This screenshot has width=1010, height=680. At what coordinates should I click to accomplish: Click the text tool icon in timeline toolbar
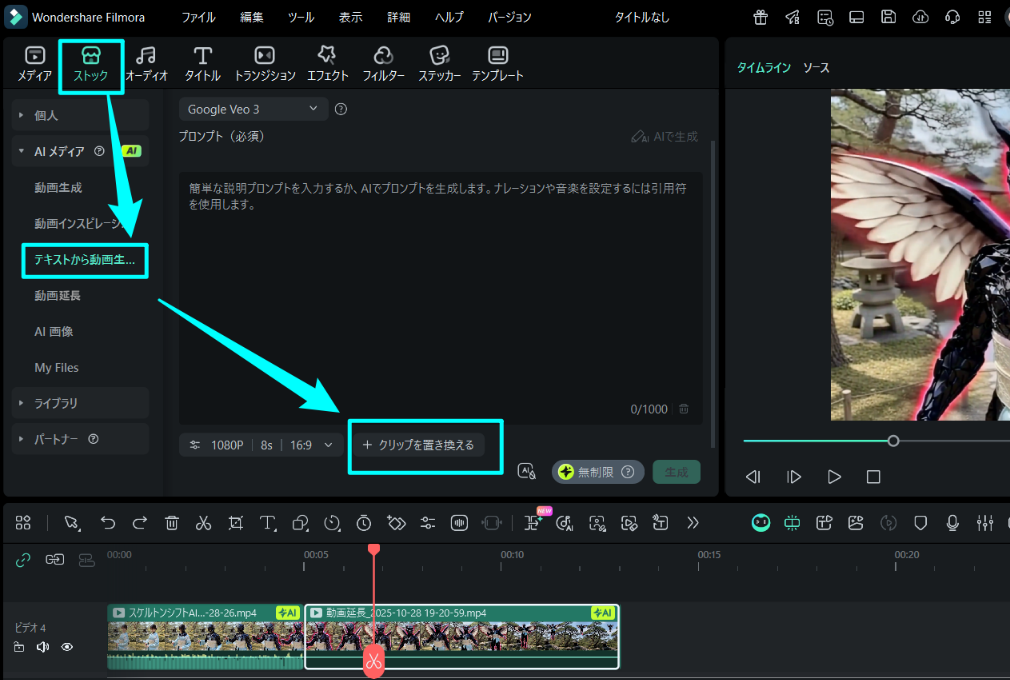click(268, 523)
